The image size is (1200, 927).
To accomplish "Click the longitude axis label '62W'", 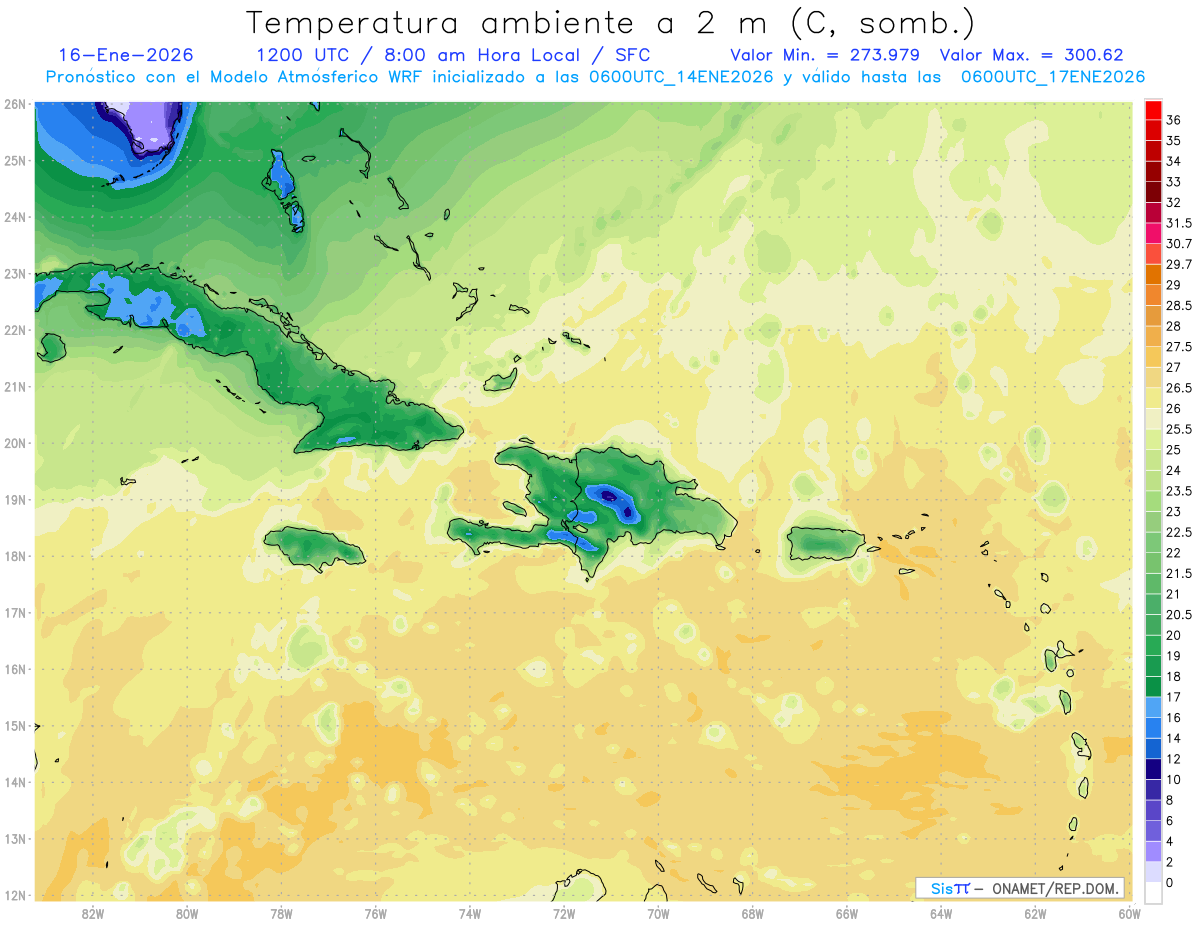I will 1035,914.
